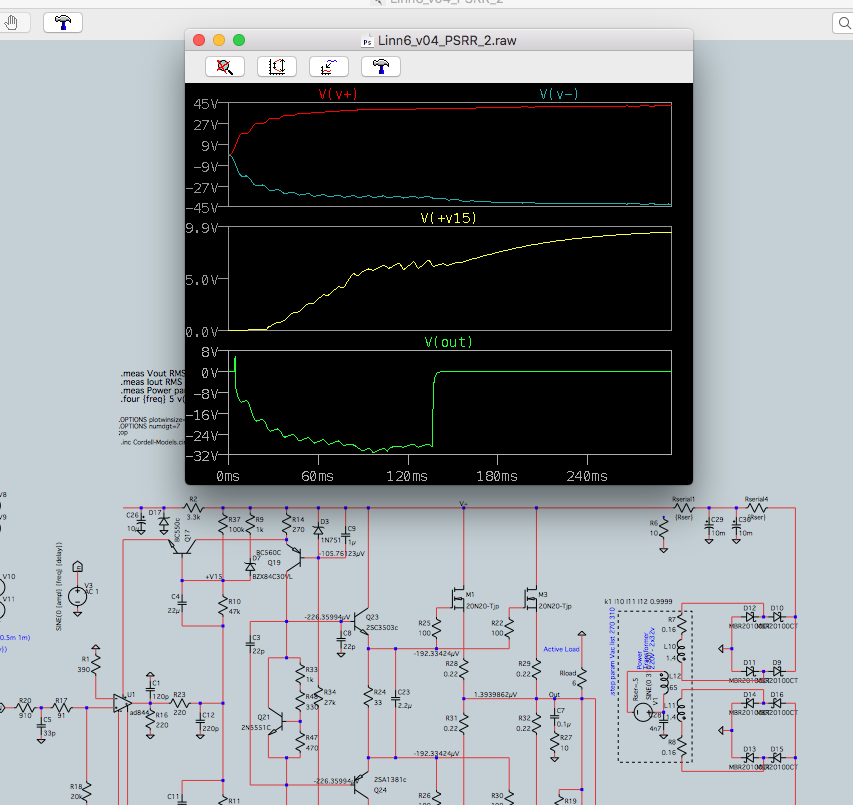Open the schematic toolbar hammer Control Panel
The image size is (853, 805).
coord(63,23)
